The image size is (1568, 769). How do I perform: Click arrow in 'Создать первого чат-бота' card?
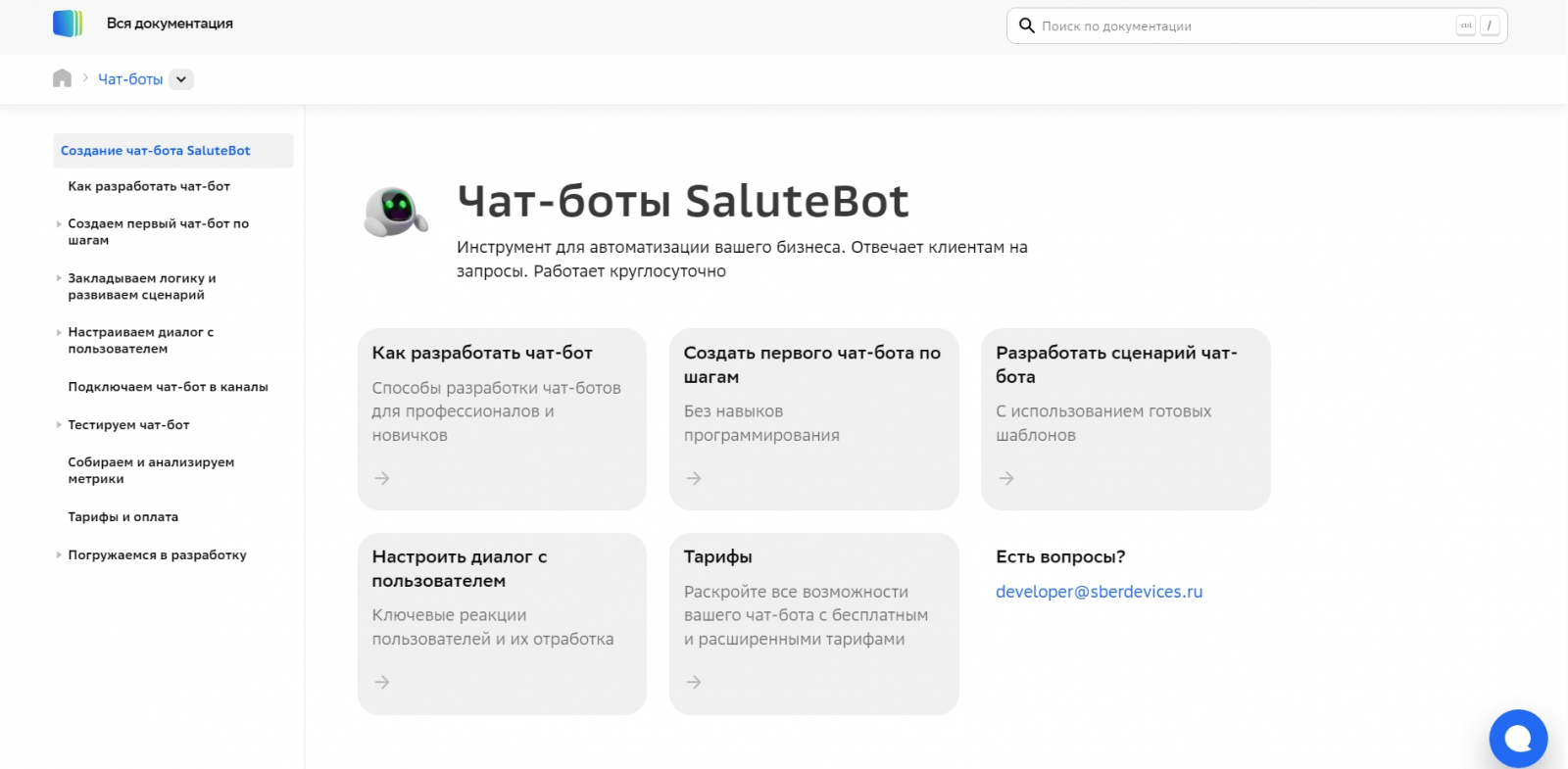[694, 478]
